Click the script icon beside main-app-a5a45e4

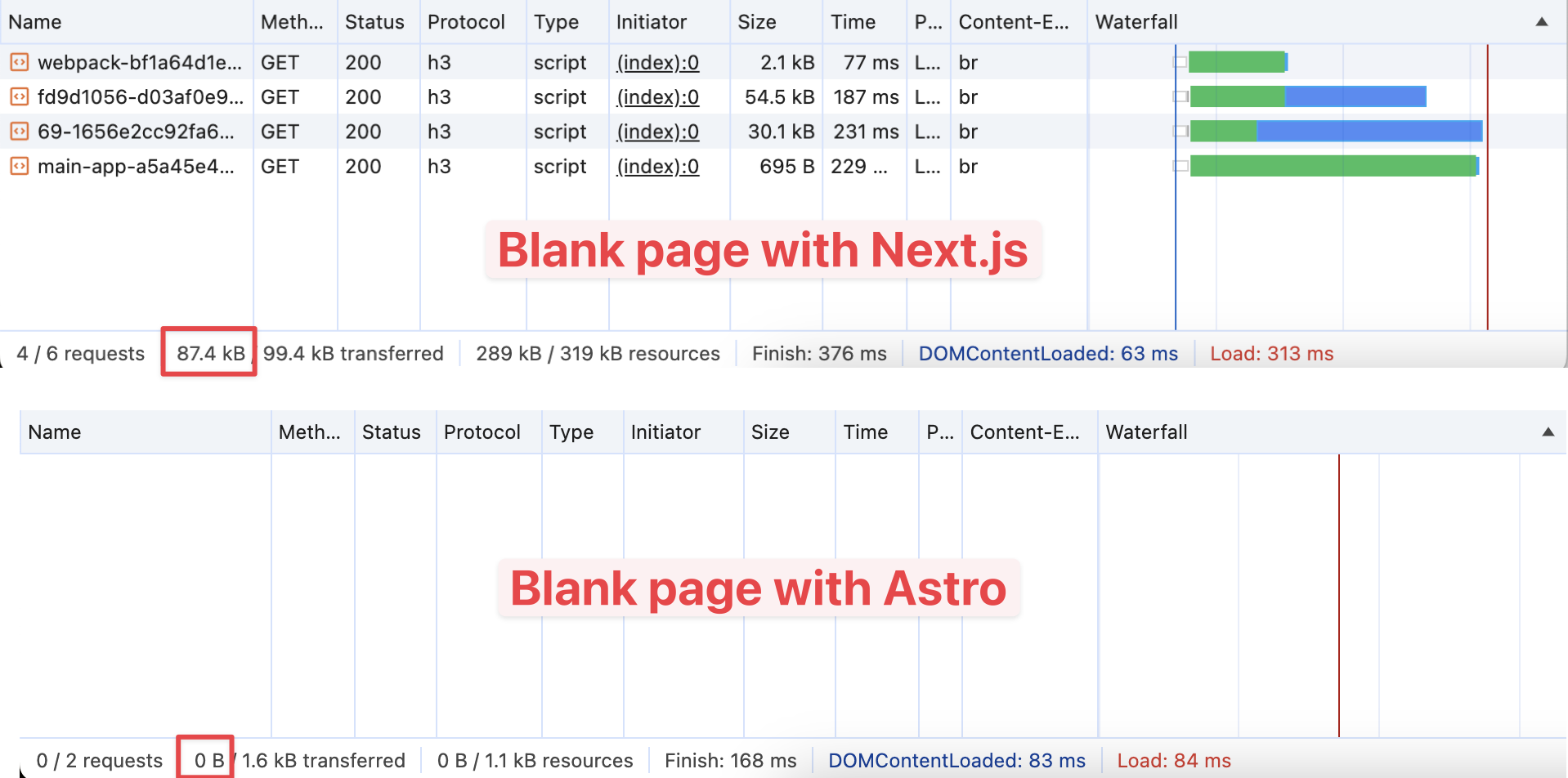point(19,167)
